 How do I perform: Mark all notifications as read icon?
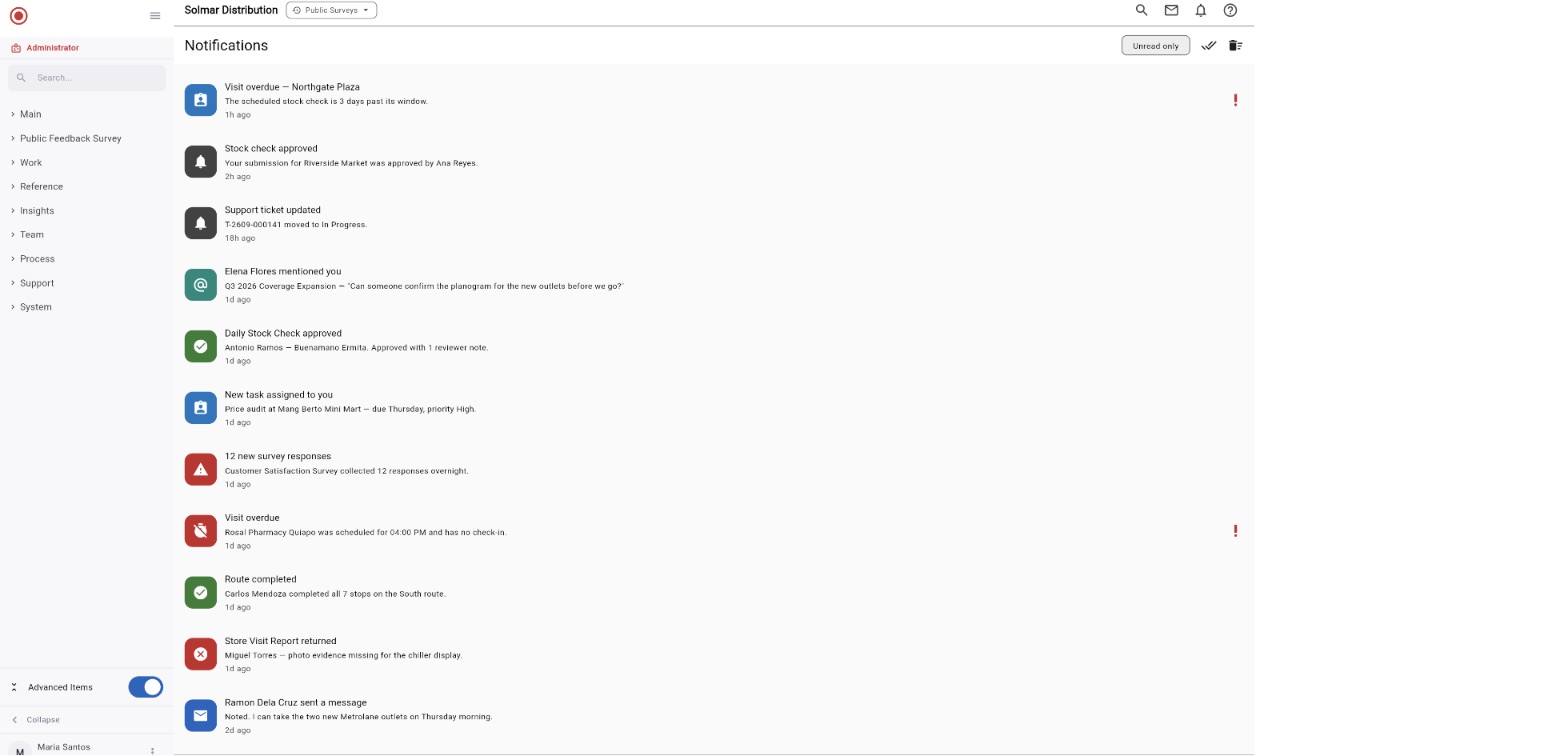1209,45
